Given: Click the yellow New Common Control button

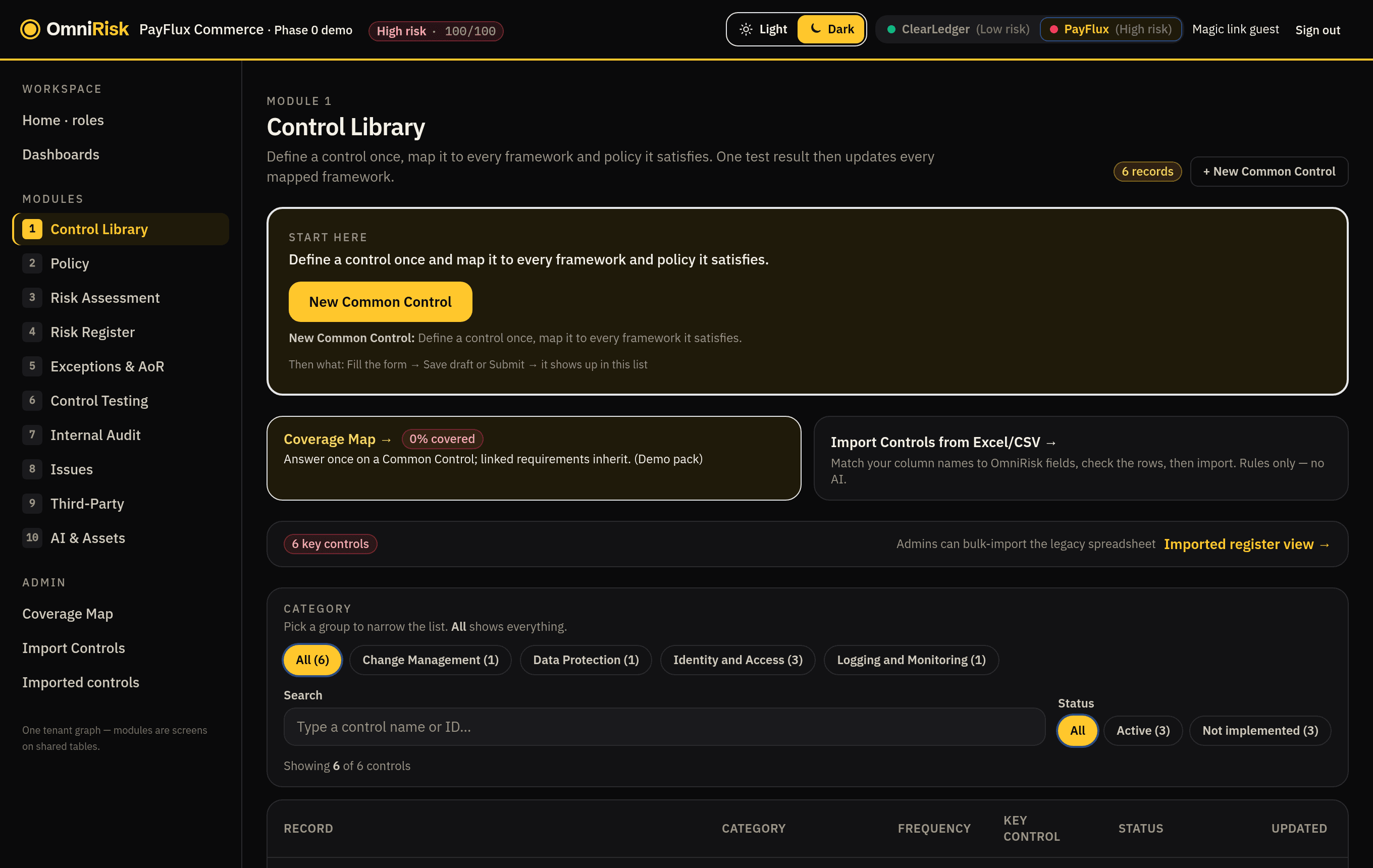Looking at the screenshot, I should 380,301.
